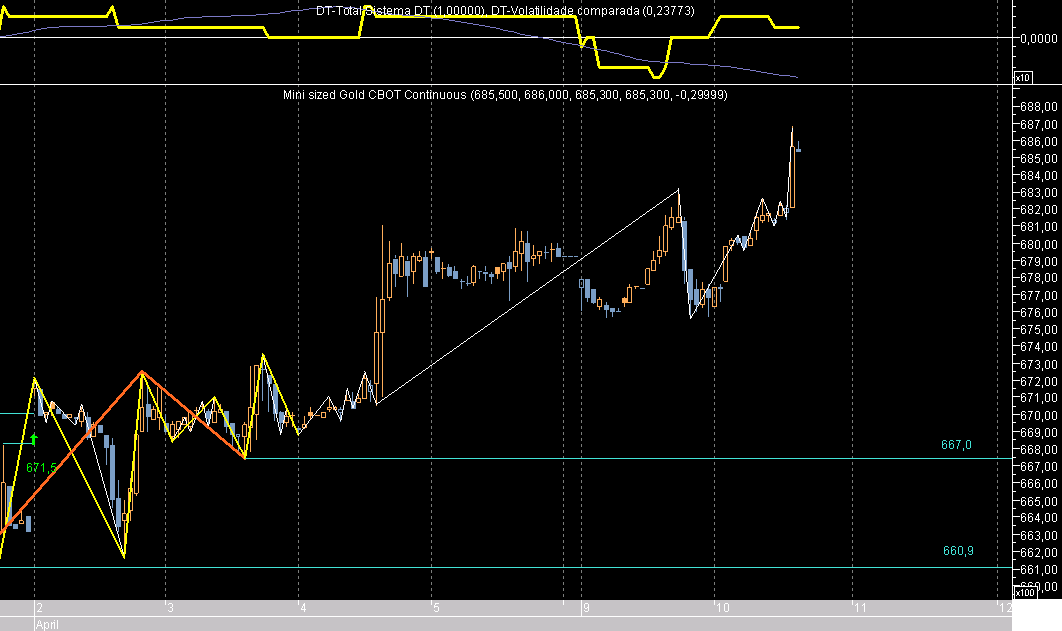Click the 665,00 price axis label
This screenshot has height=631, width=1062.
coord(1039,502)
